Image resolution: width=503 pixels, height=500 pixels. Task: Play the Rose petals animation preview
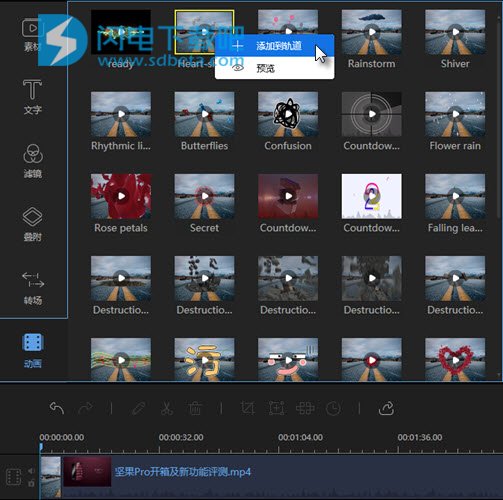[x=121, y=196]
